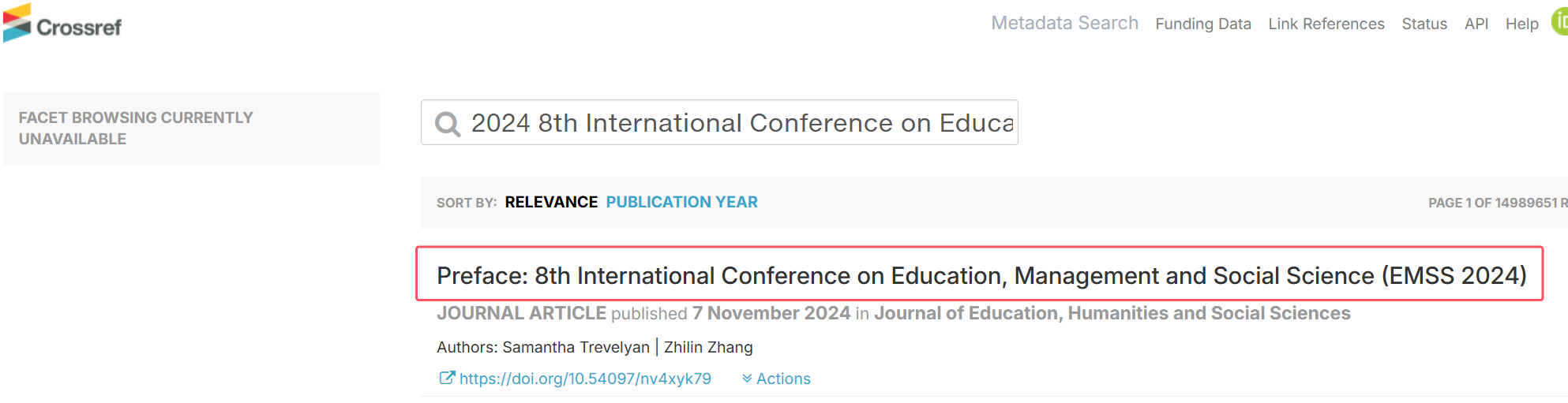Open the Help menu item

click(1521, 24)
